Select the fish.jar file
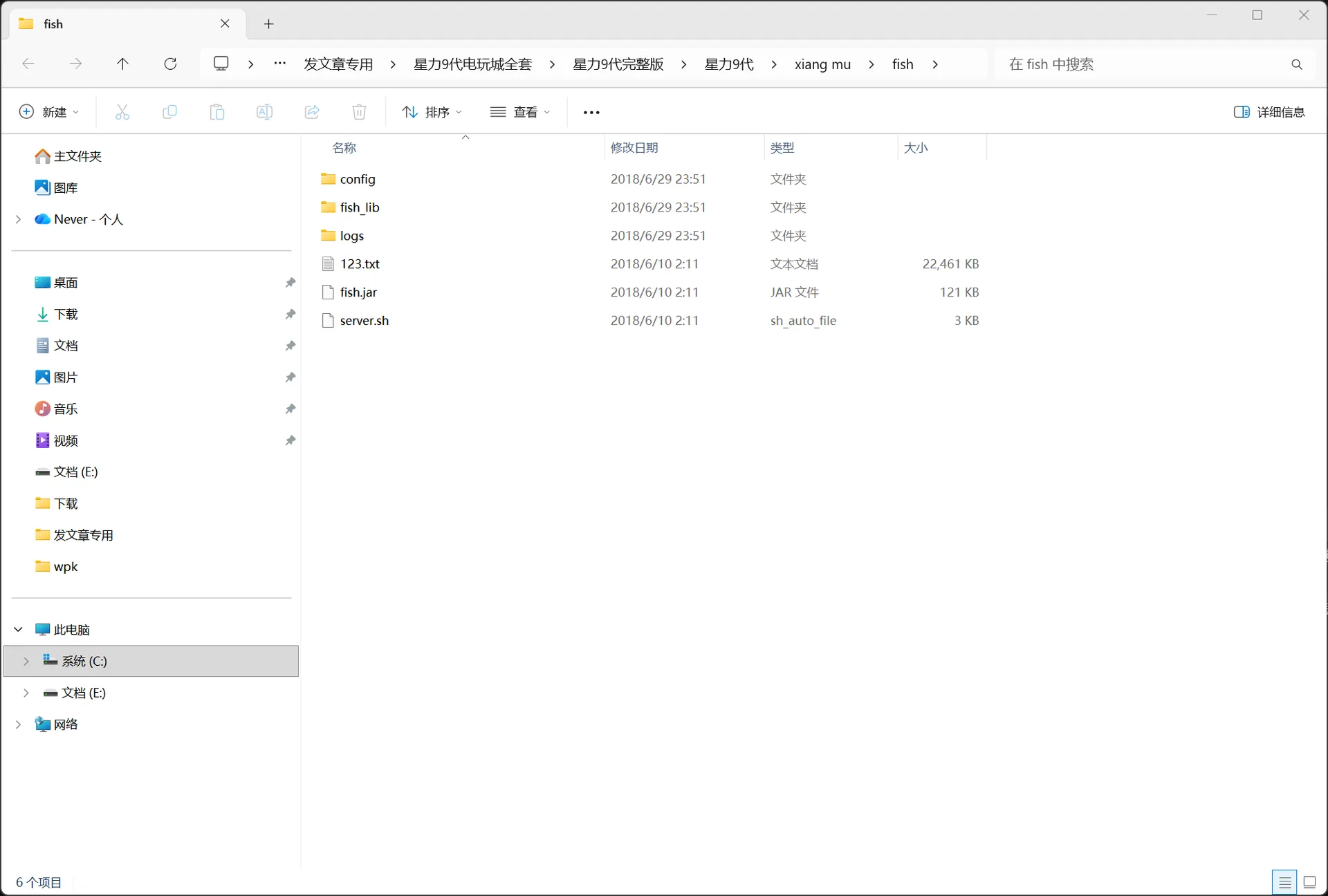 click(358, 292)
